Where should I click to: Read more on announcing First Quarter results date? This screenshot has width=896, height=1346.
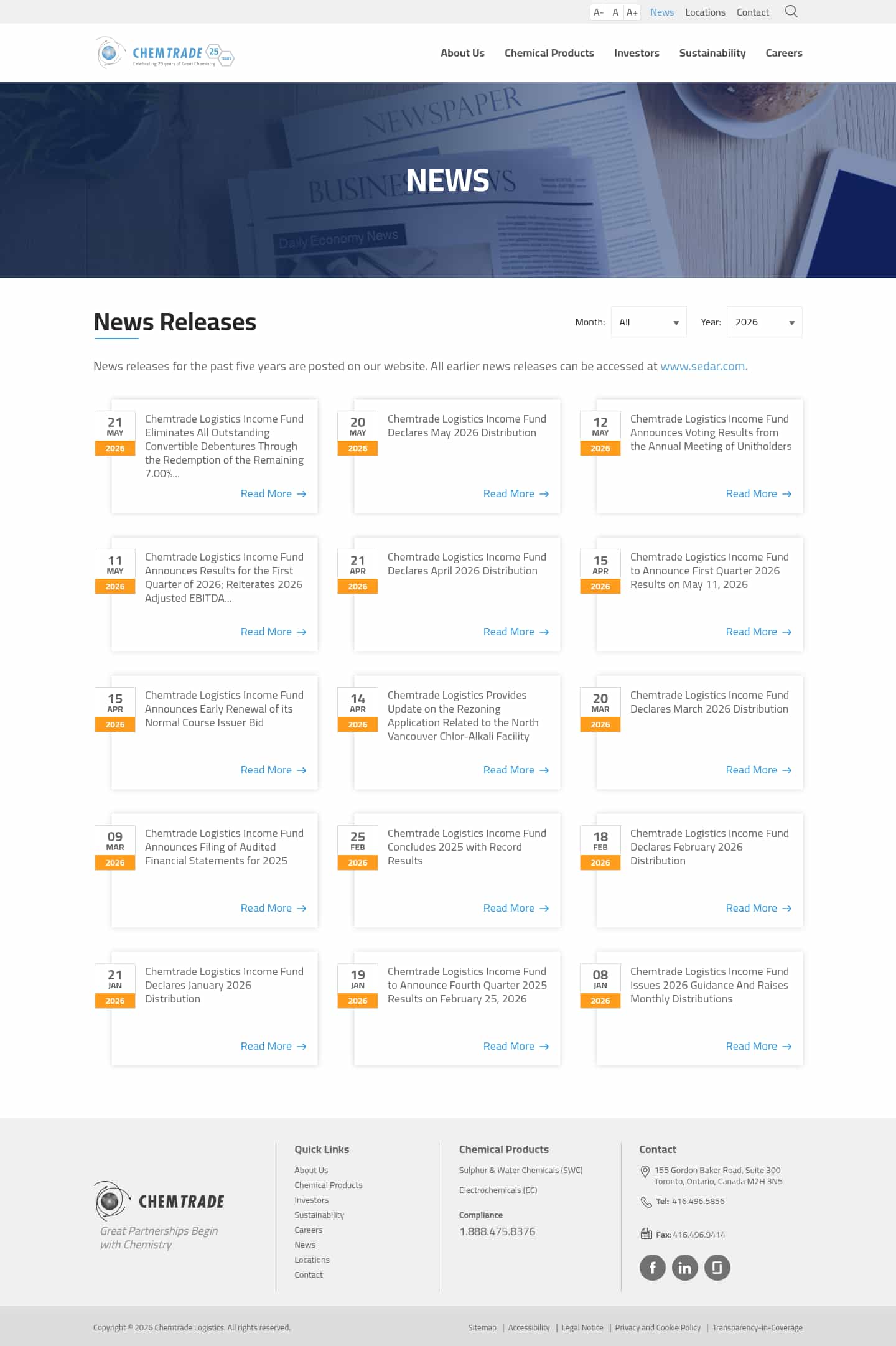[x=758, y=632]
